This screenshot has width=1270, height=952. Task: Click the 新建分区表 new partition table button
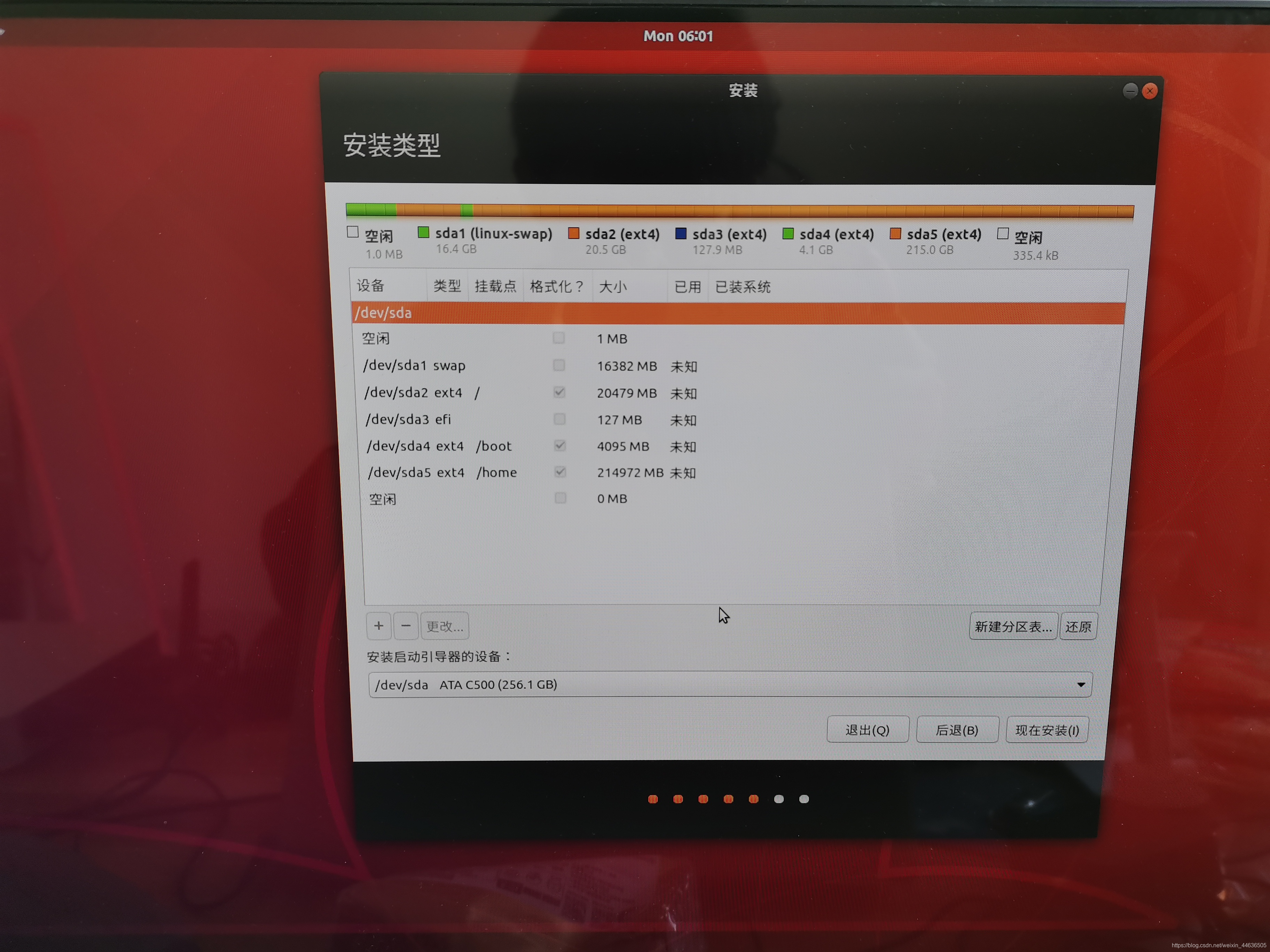tap(1013, 627)
